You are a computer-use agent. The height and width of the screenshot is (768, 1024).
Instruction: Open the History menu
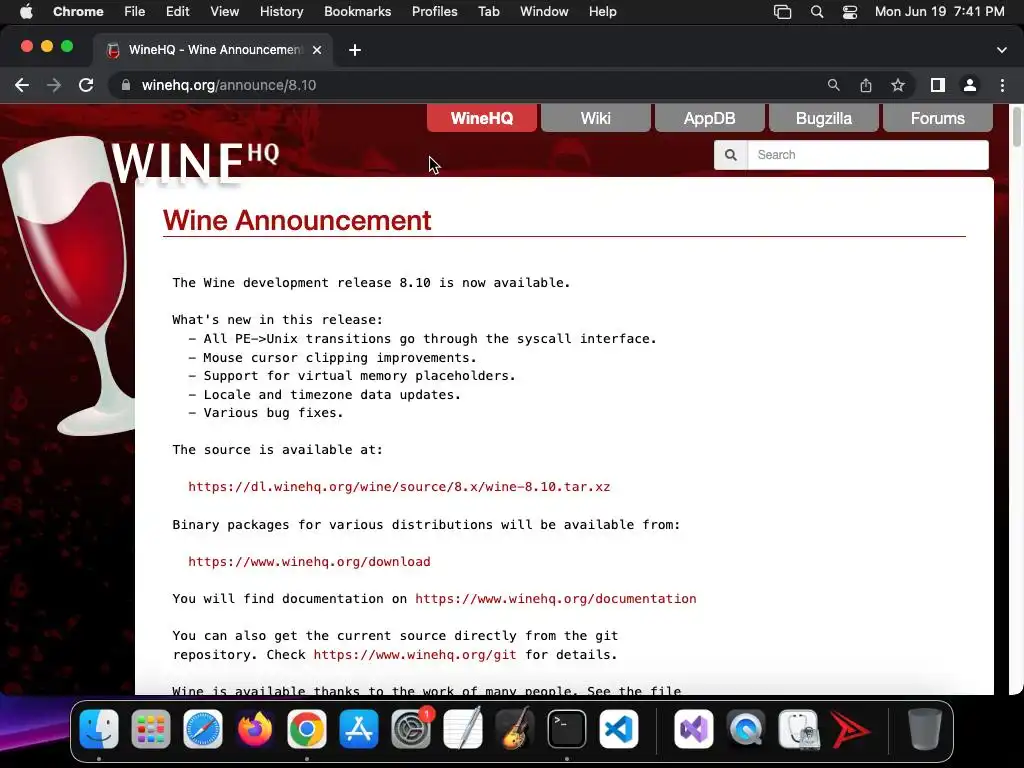(281, 12)
